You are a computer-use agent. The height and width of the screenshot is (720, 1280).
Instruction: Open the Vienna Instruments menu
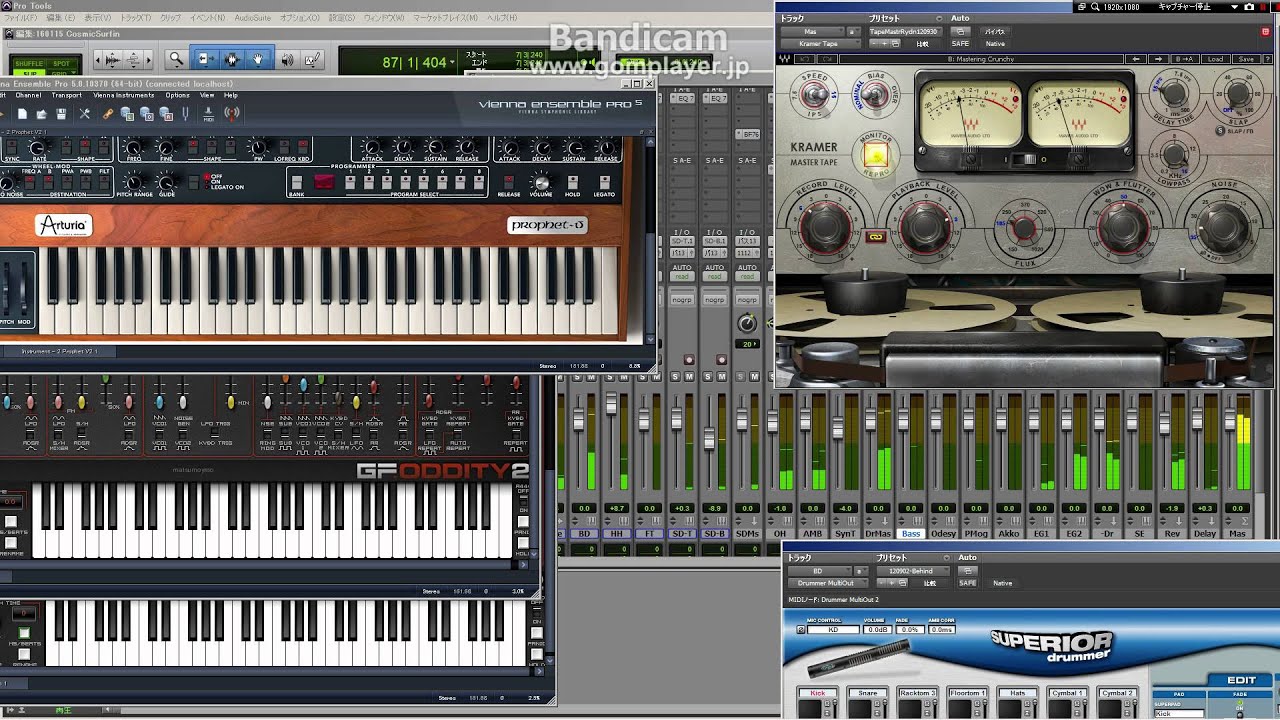coord(124,95)
